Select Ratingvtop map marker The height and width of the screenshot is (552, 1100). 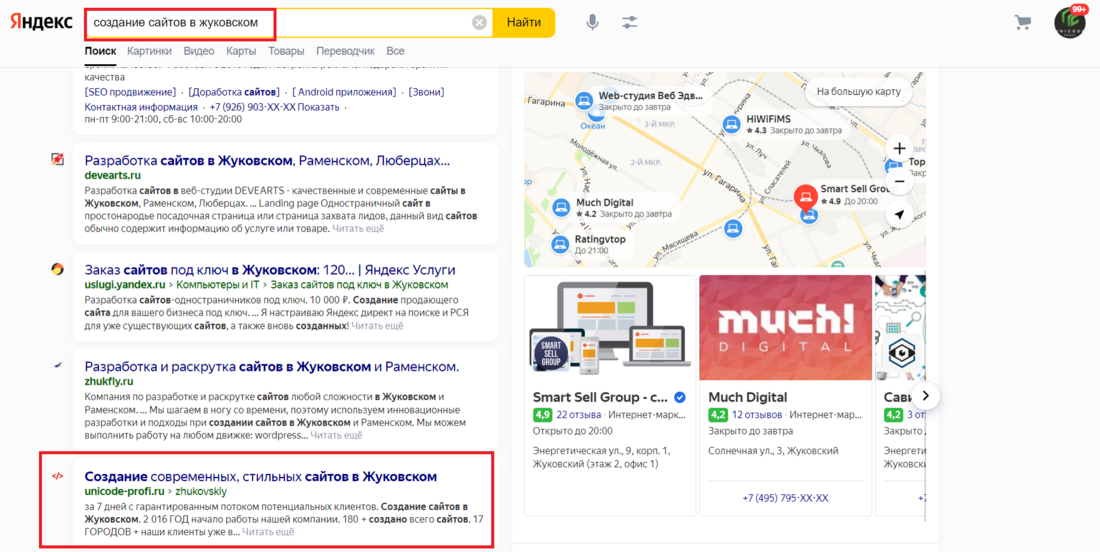click(559, 244)
